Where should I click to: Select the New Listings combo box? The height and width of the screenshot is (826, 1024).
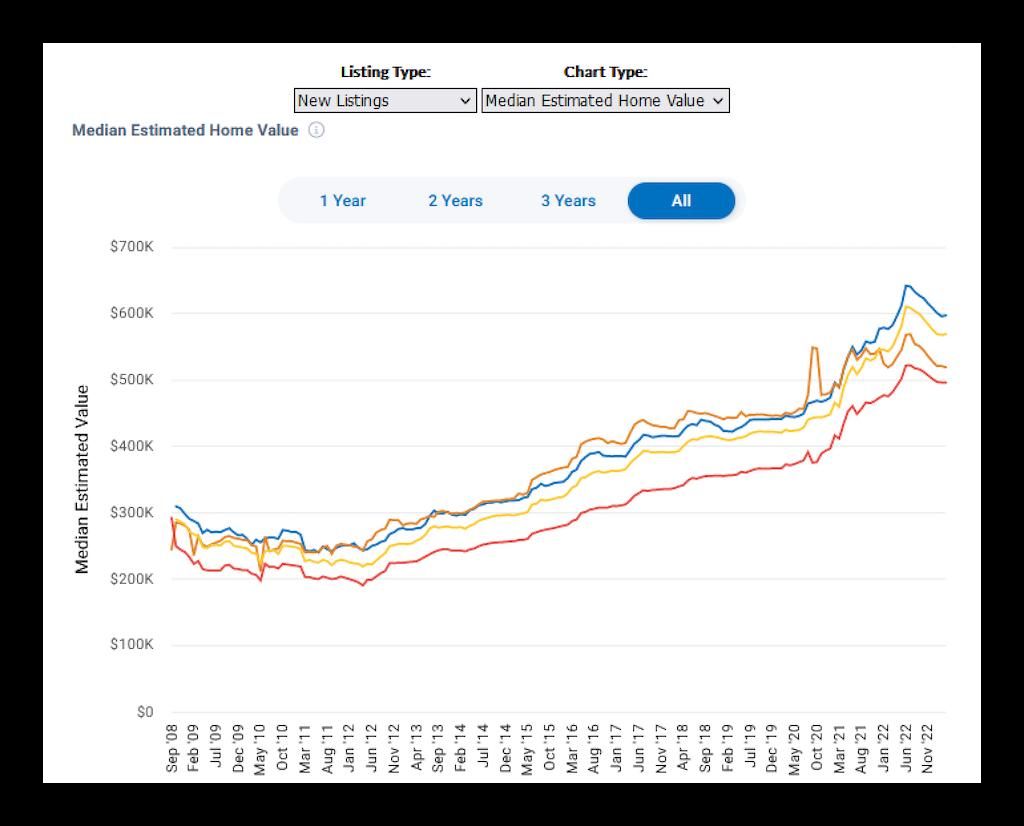[x=385, y=100]
